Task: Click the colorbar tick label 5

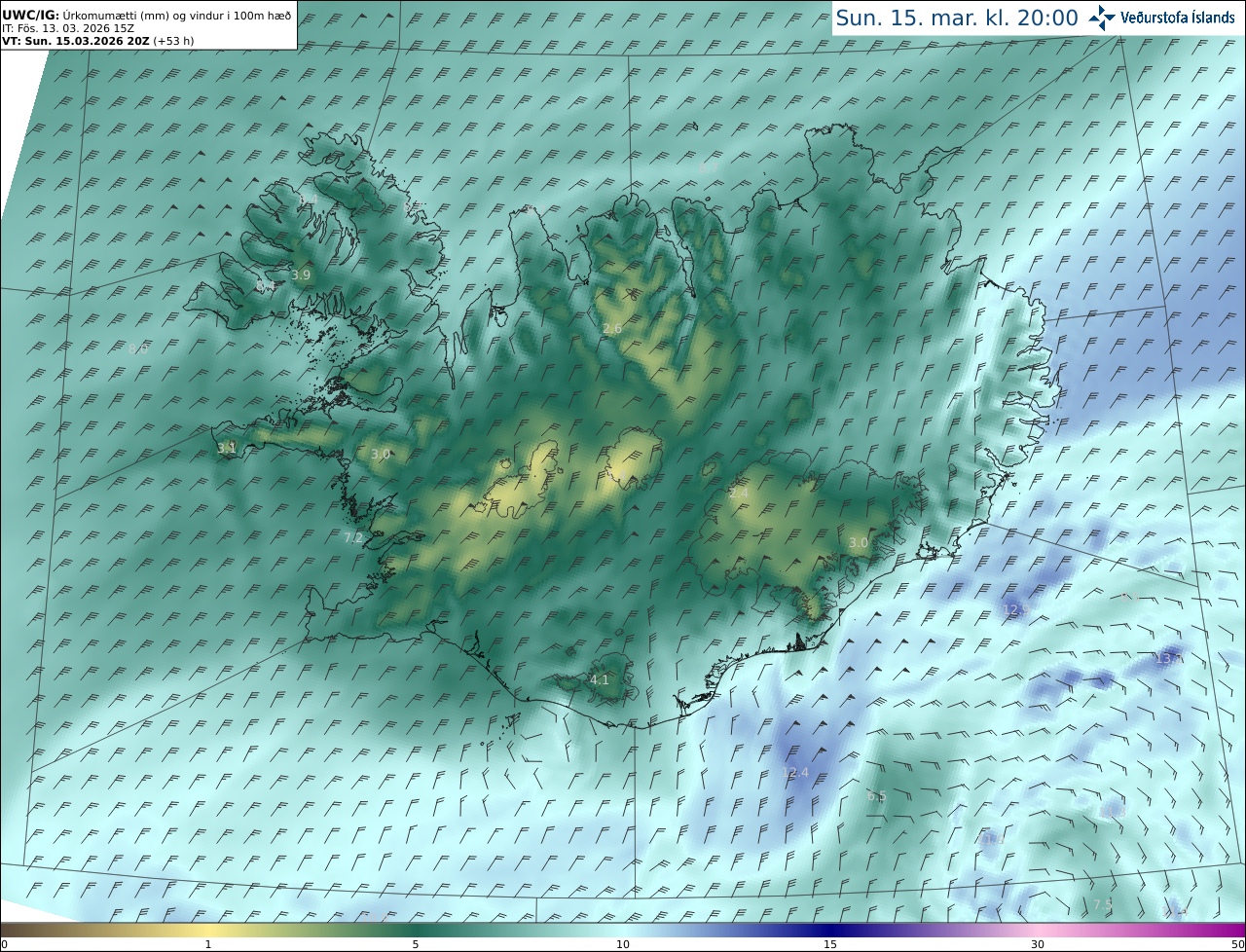Action: 416,944
